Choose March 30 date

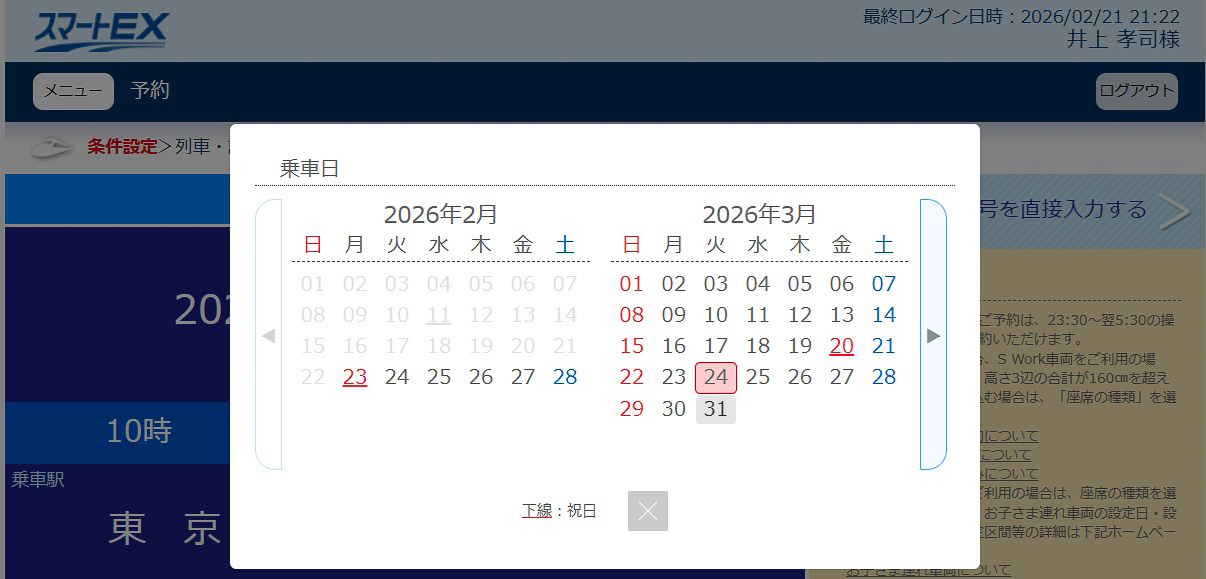click(674, 408)
